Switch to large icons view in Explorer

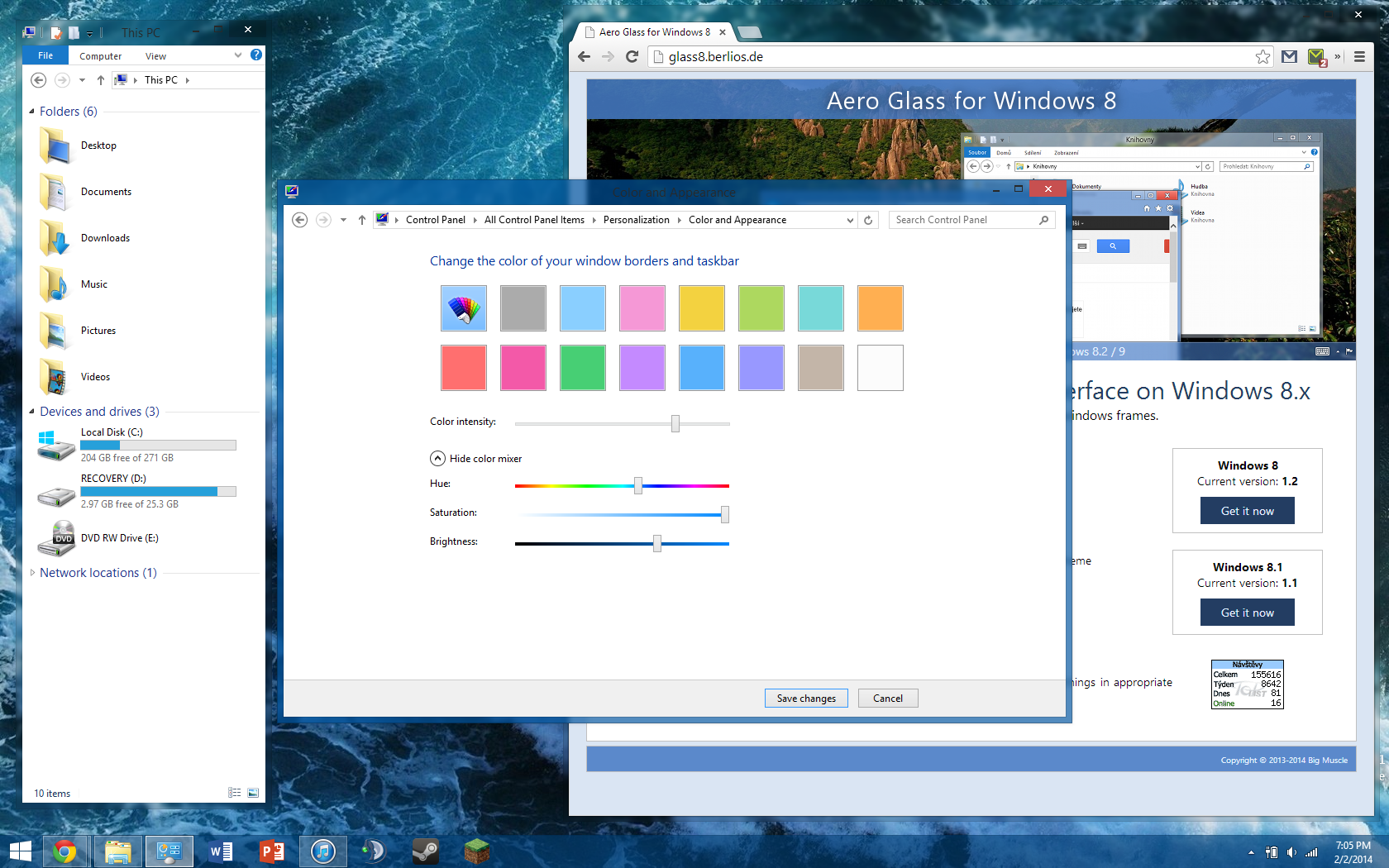pos(253,793)
